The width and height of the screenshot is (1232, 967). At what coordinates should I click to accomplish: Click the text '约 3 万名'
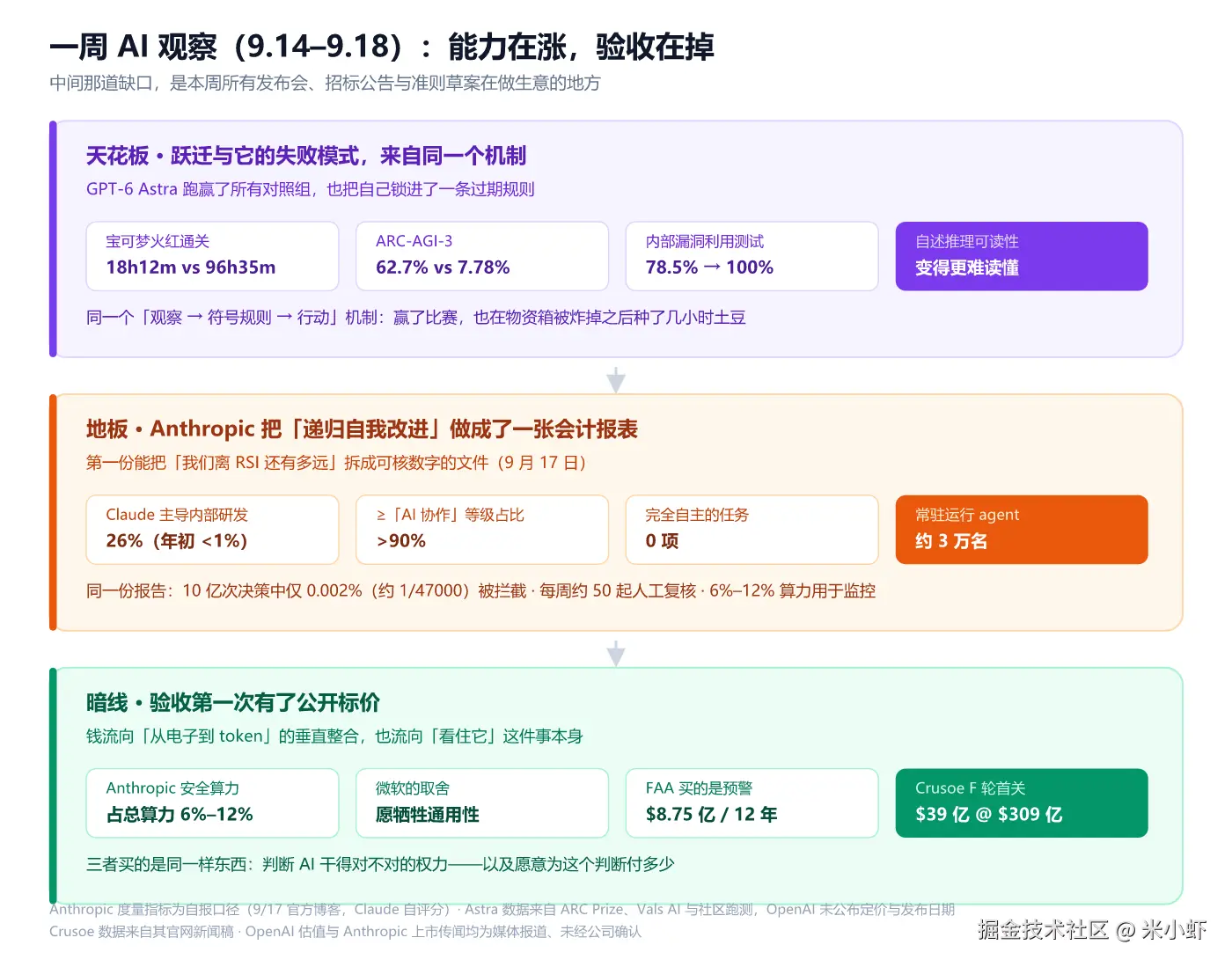[951, 541]
